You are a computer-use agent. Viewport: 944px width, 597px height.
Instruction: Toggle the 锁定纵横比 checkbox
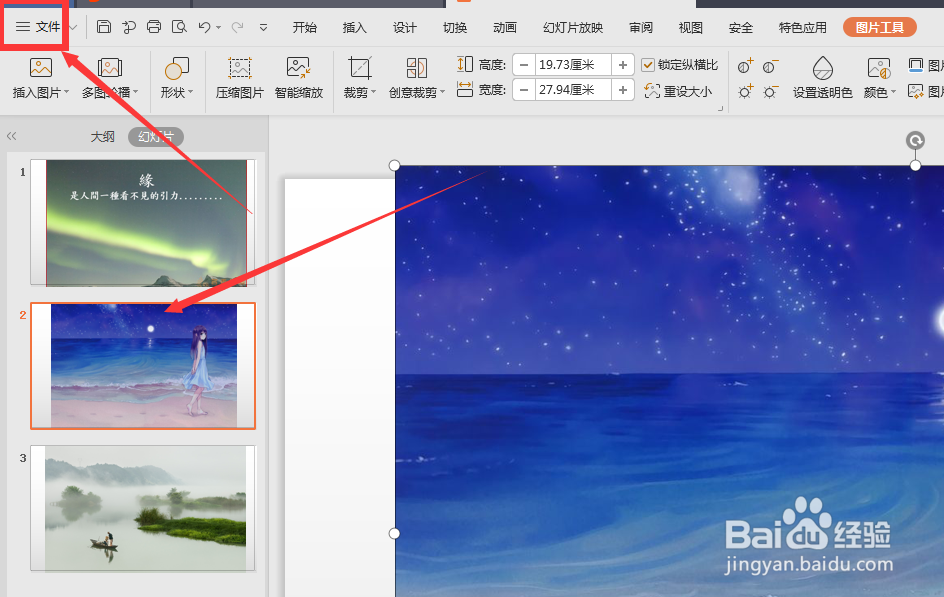648,64
